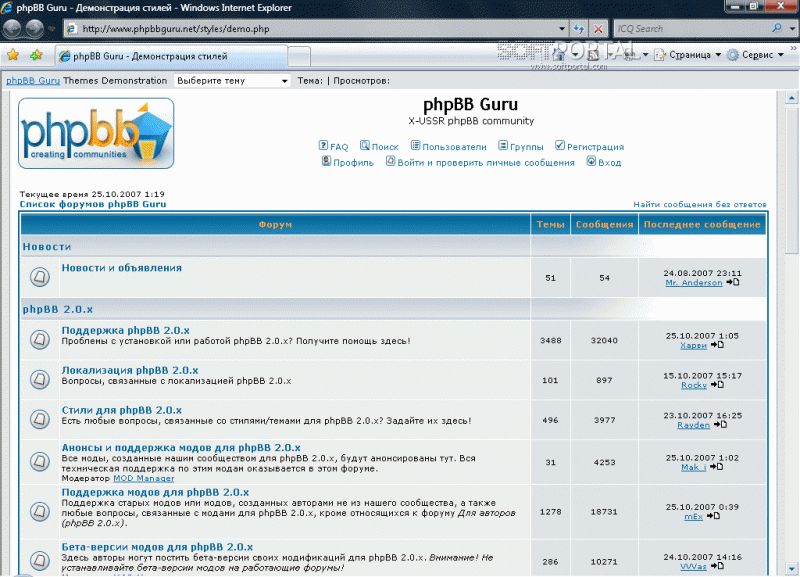Click the page scrollbar down arrow

point(791,568)
